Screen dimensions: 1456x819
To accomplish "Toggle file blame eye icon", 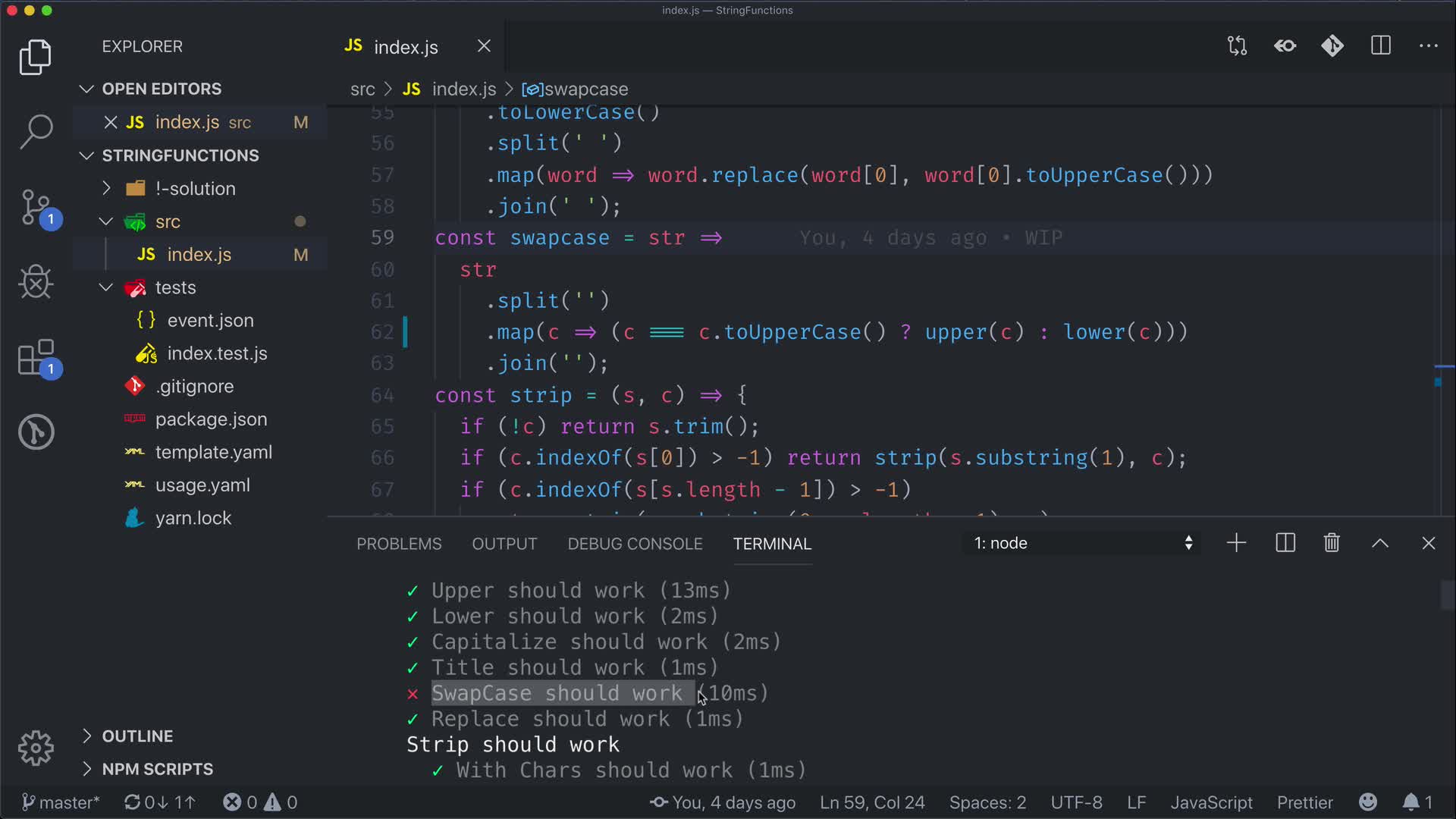I will point(1285,46).
